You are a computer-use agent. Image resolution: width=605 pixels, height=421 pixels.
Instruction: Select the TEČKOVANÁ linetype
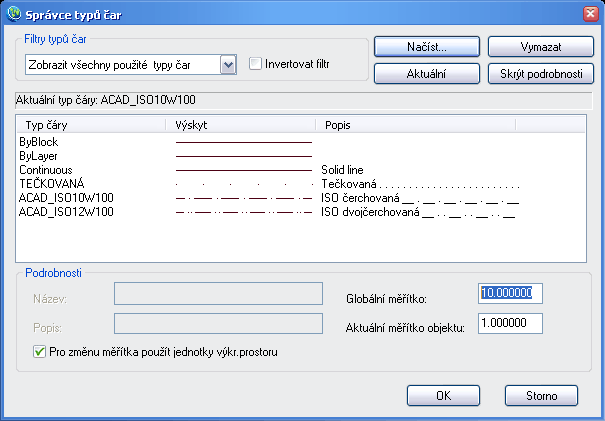click(51, 184)
